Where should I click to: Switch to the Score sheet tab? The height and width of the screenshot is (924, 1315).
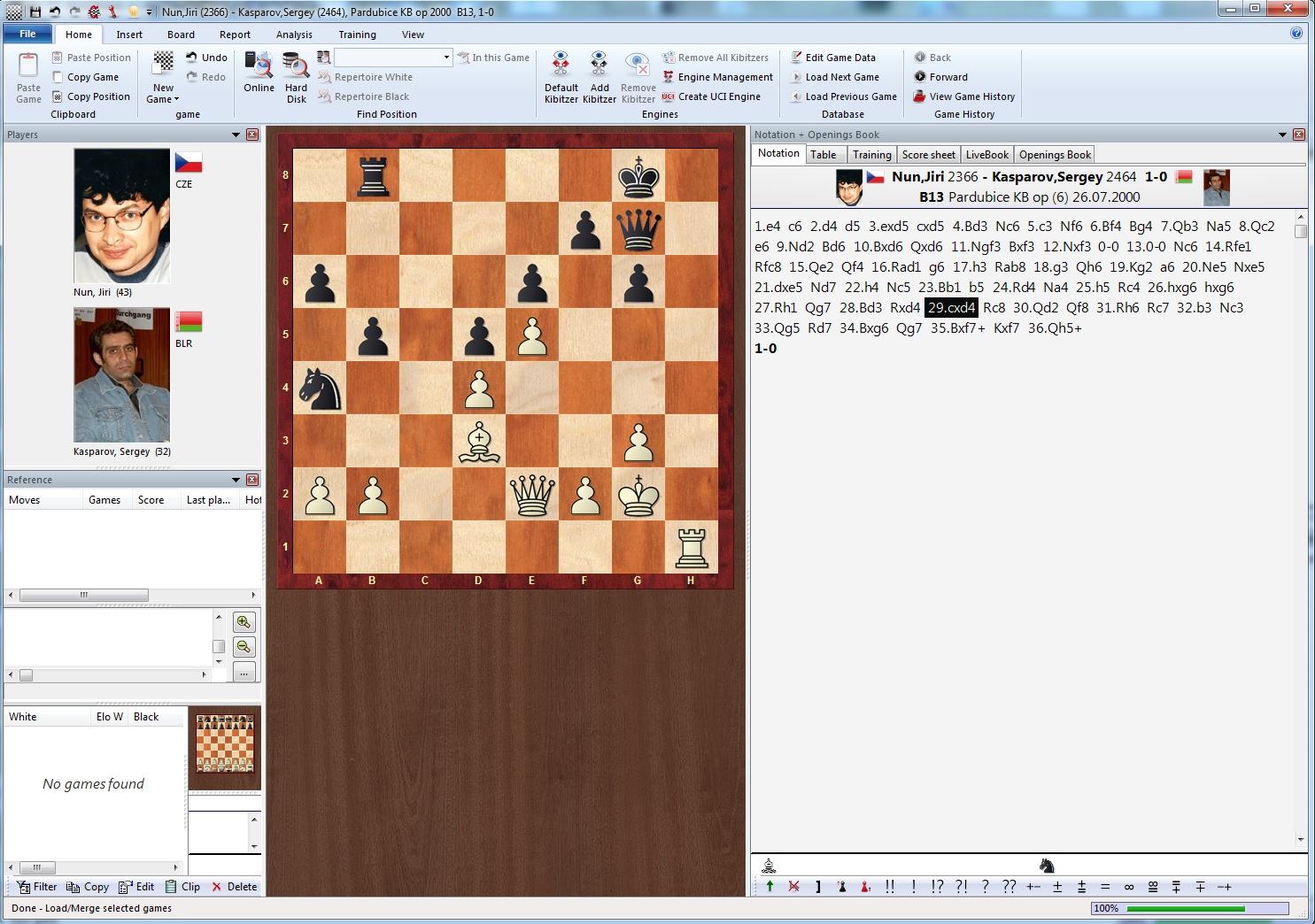(x=928, y=155)
